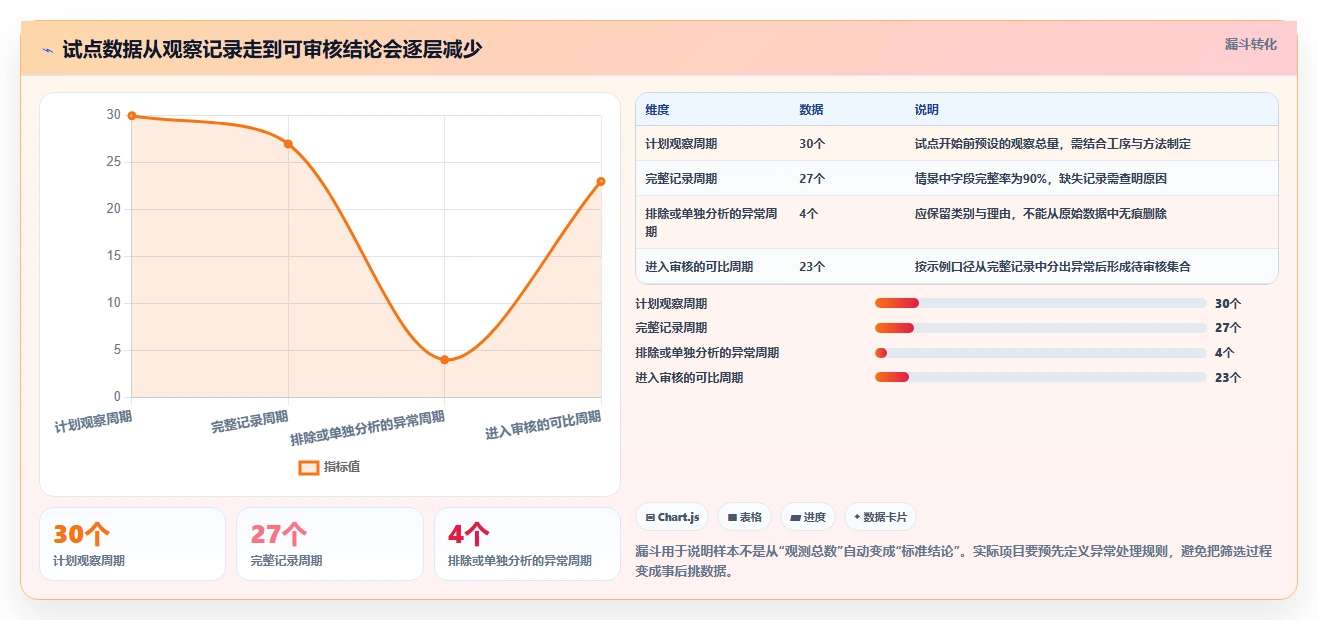This screenshot has height=620, width=1318.
Task: Click the chart point for 计划观察周期
Action: (132, 116)
